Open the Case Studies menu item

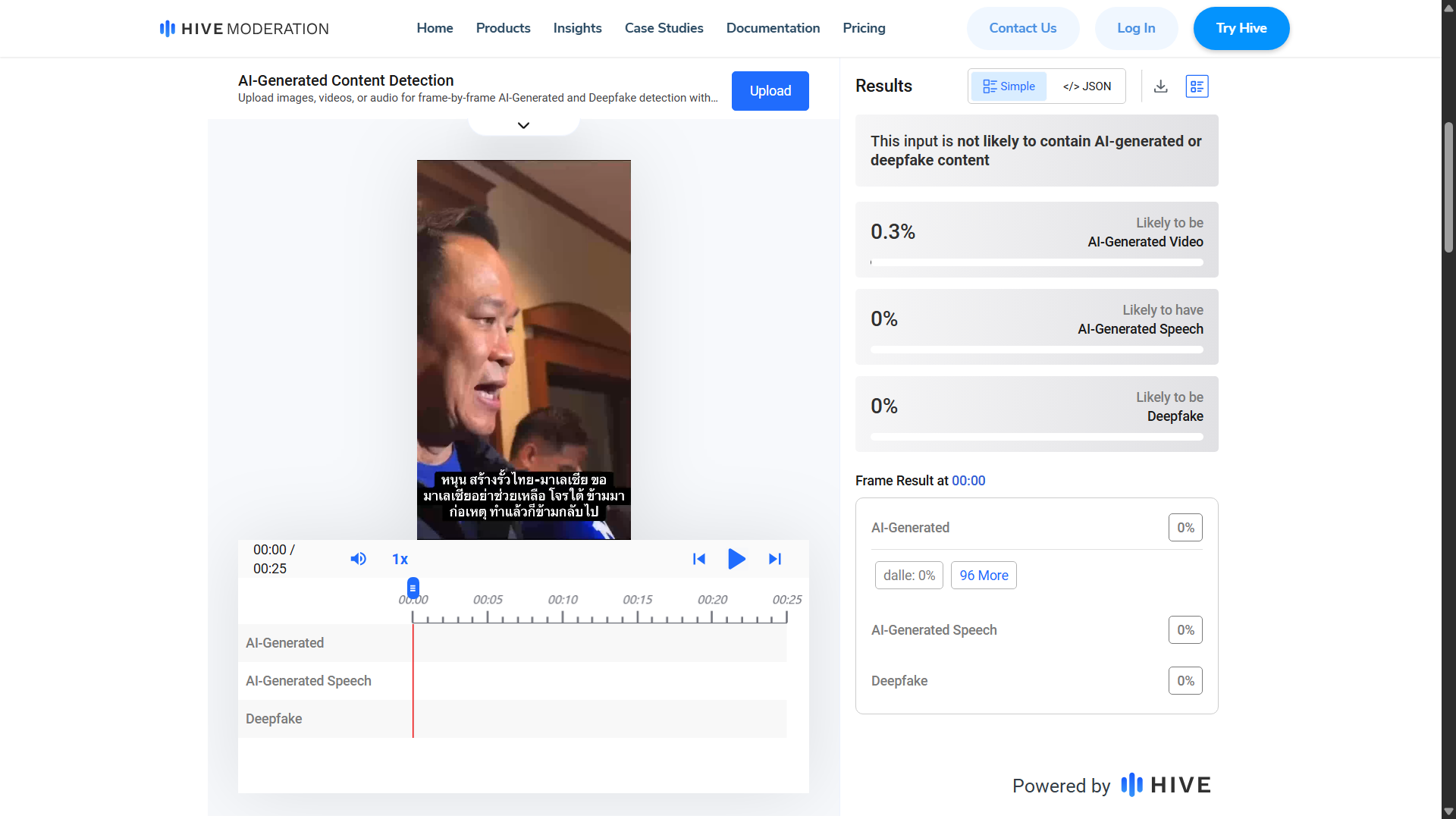click(664, 28)
